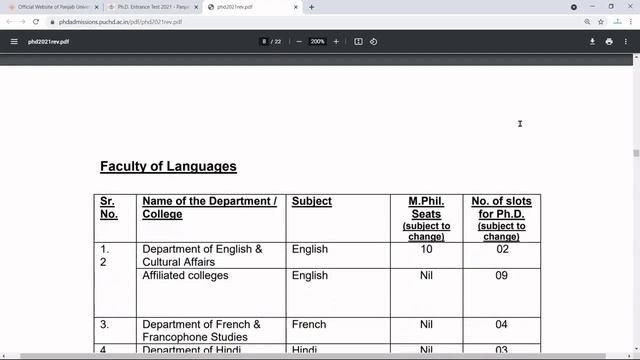
Task: Close the Official Website tab
Action: point(96,7)
